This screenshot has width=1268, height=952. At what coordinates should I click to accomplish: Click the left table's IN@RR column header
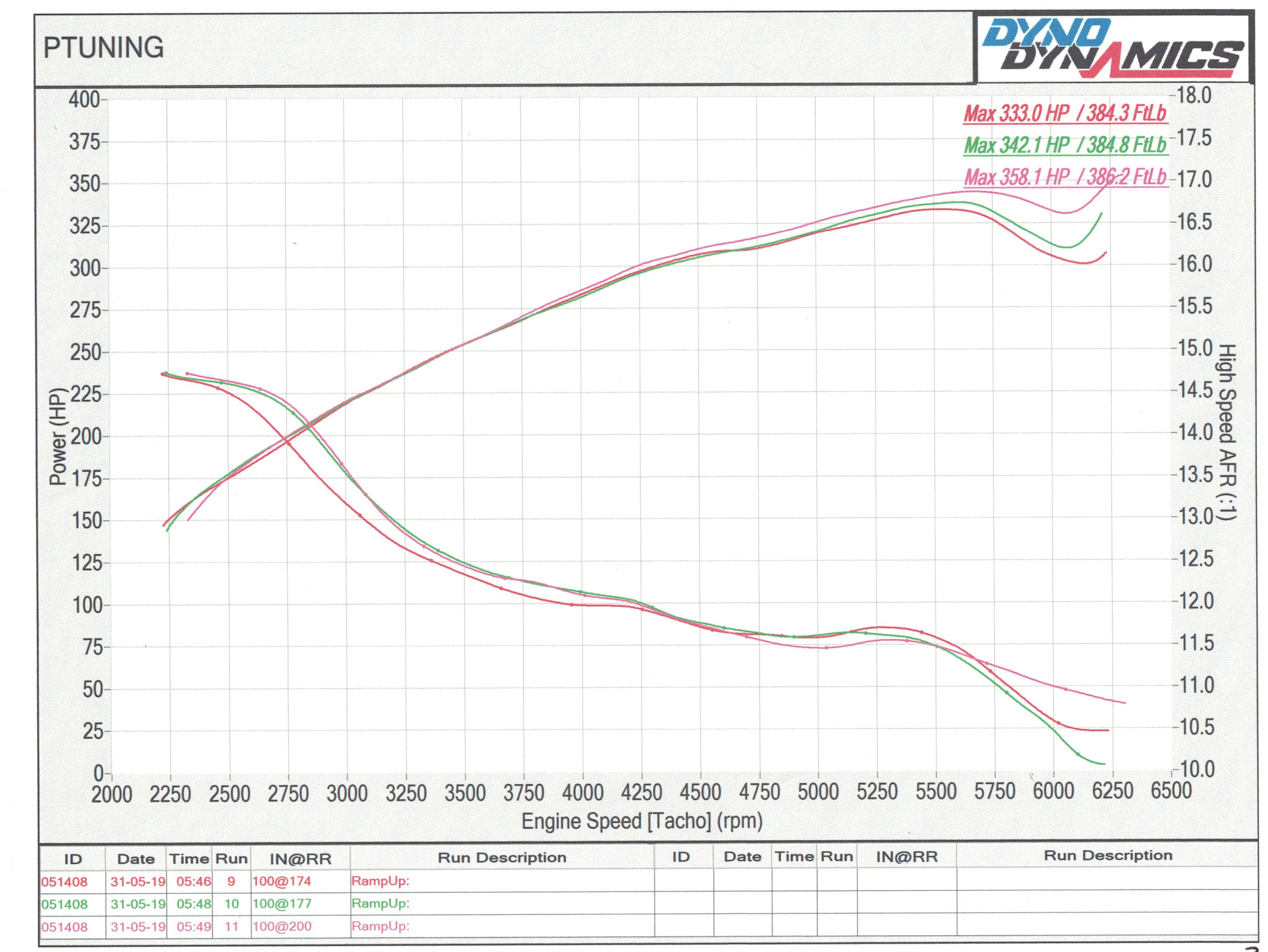pos(300,859)
